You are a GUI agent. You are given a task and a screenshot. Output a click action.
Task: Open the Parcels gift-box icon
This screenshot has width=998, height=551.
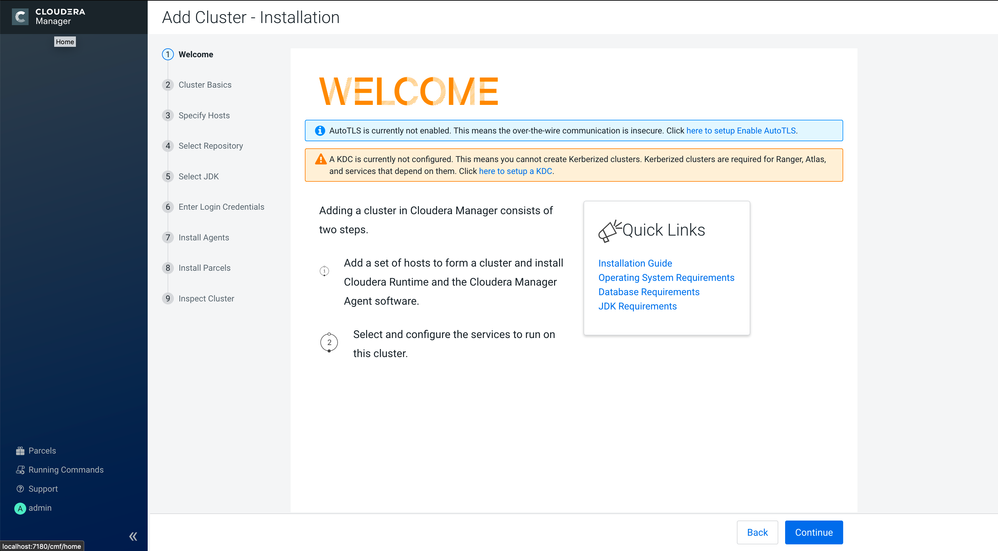pyautogui.click(x=20, y=450)
